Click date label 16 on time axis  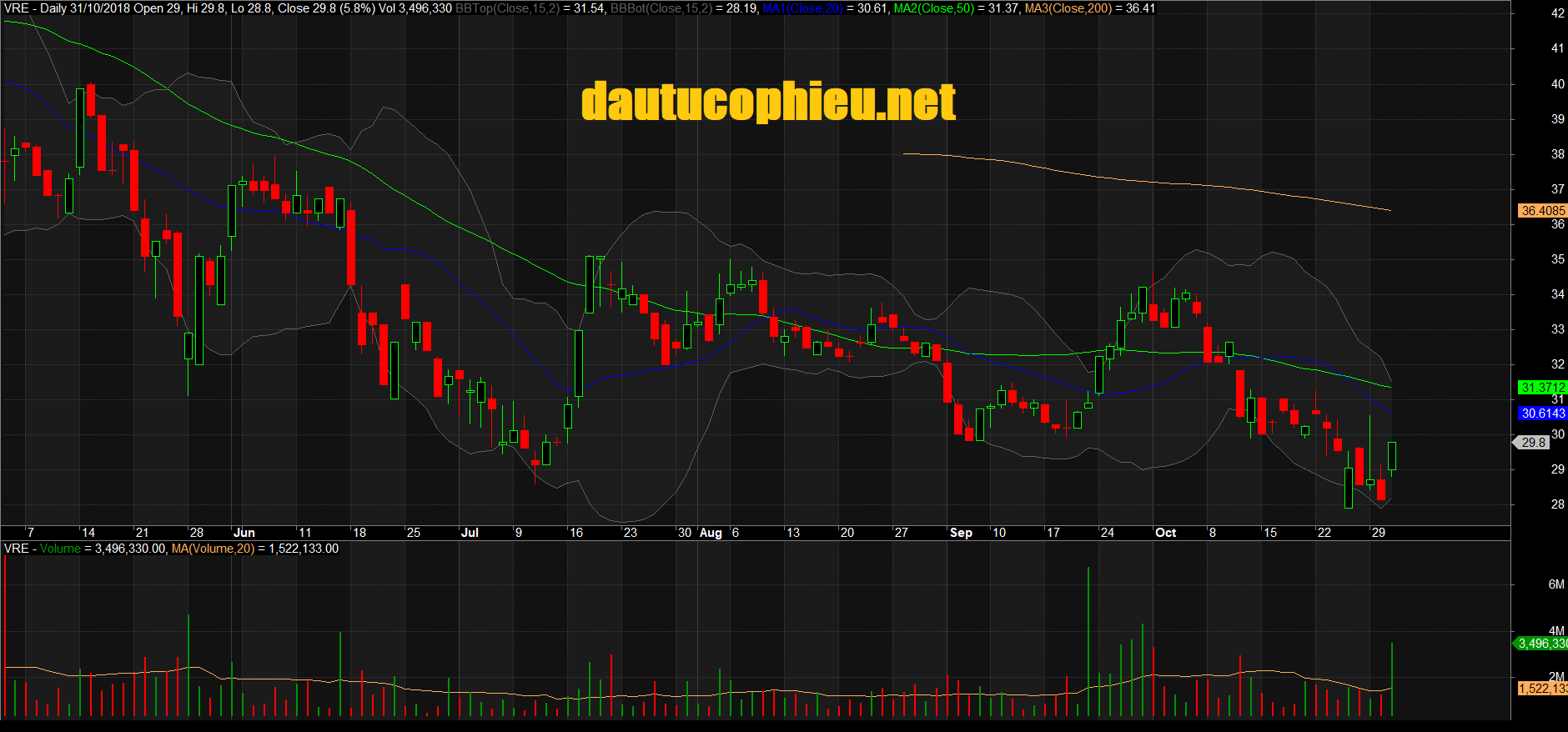point(576,533)
